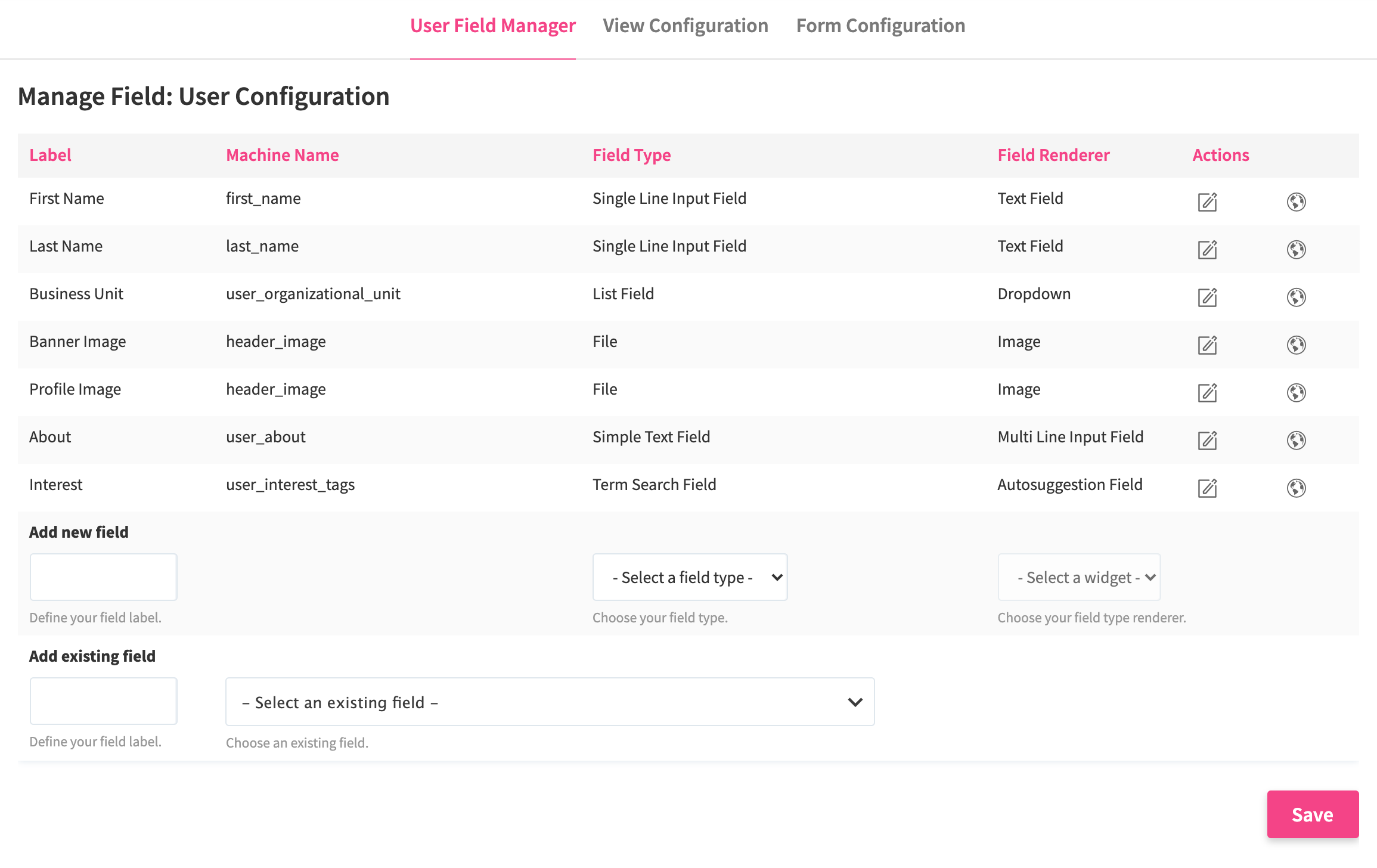Select the List Field type cell

point(623,294)
